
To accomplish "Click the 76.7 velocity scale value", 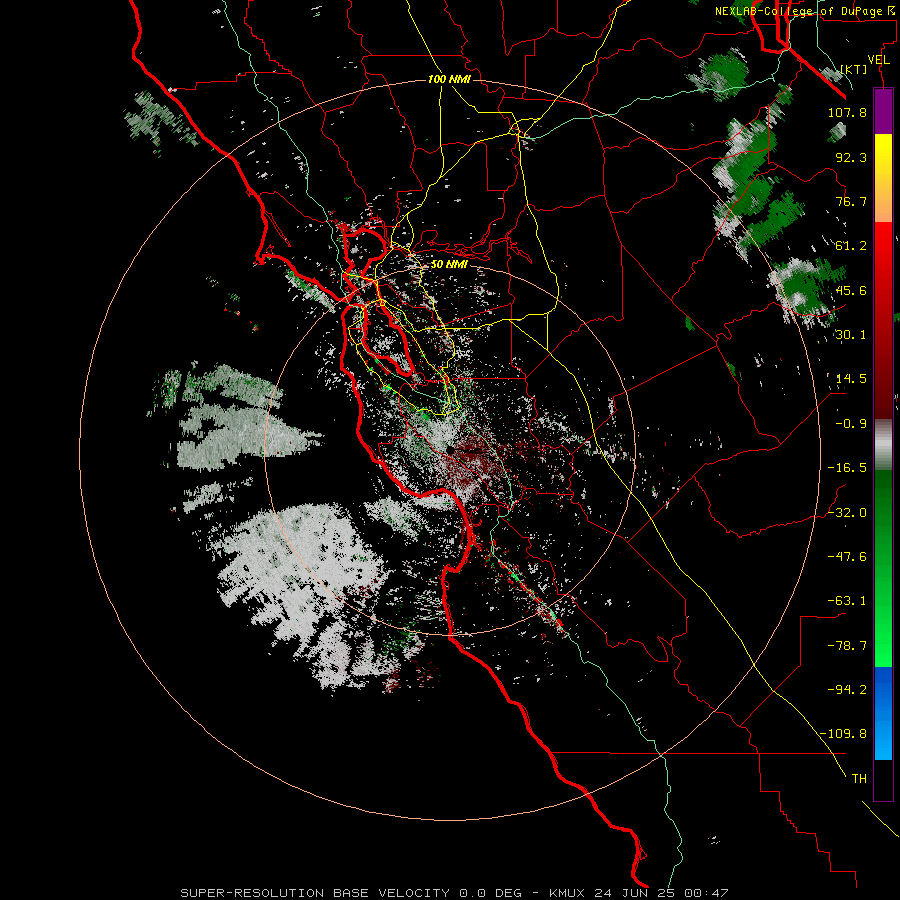I will [x=851, y=201].
